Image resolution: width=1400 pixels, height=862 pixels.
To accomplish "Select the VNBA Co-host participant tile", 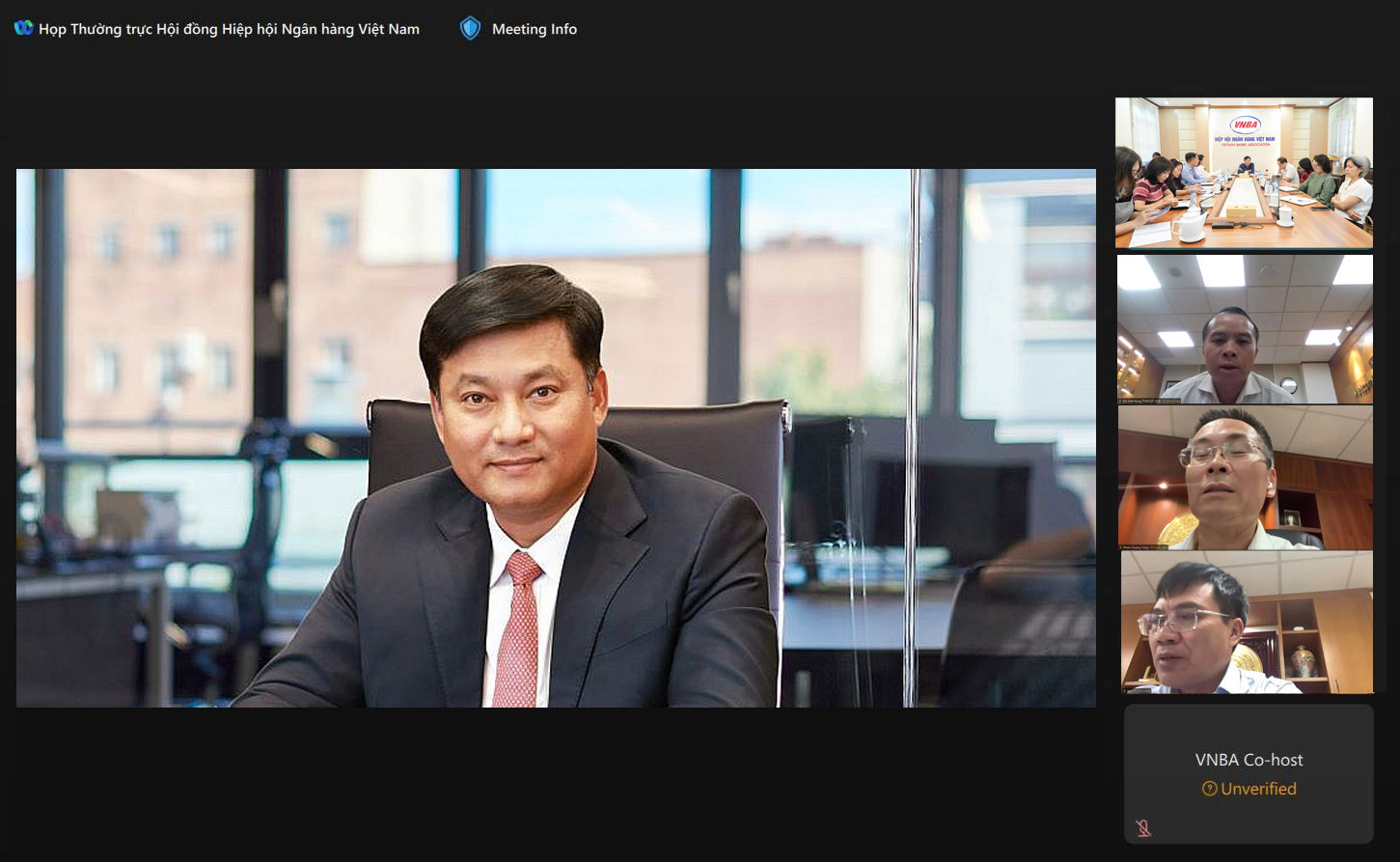I will point(1249,773).
